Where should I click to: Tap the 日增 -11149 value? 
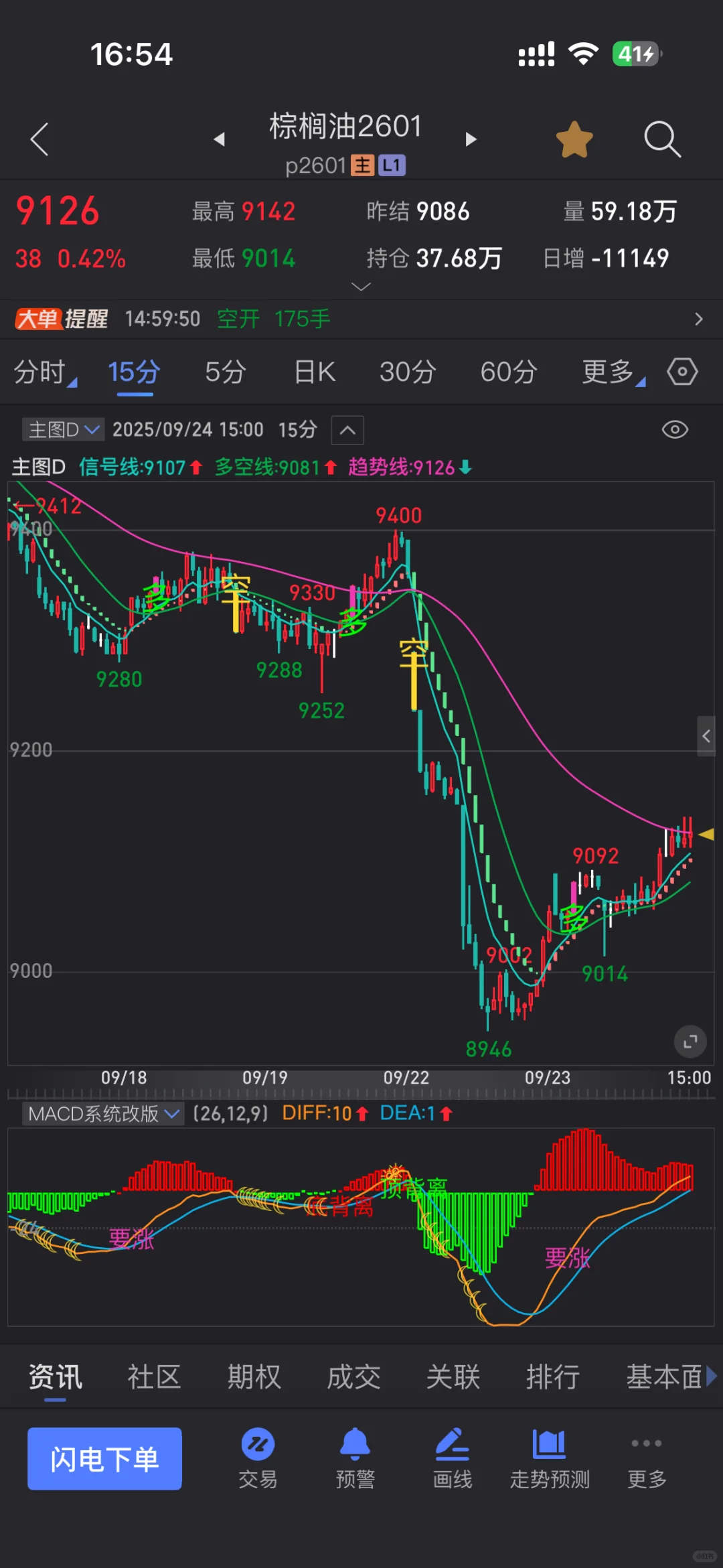click(606, 258)
